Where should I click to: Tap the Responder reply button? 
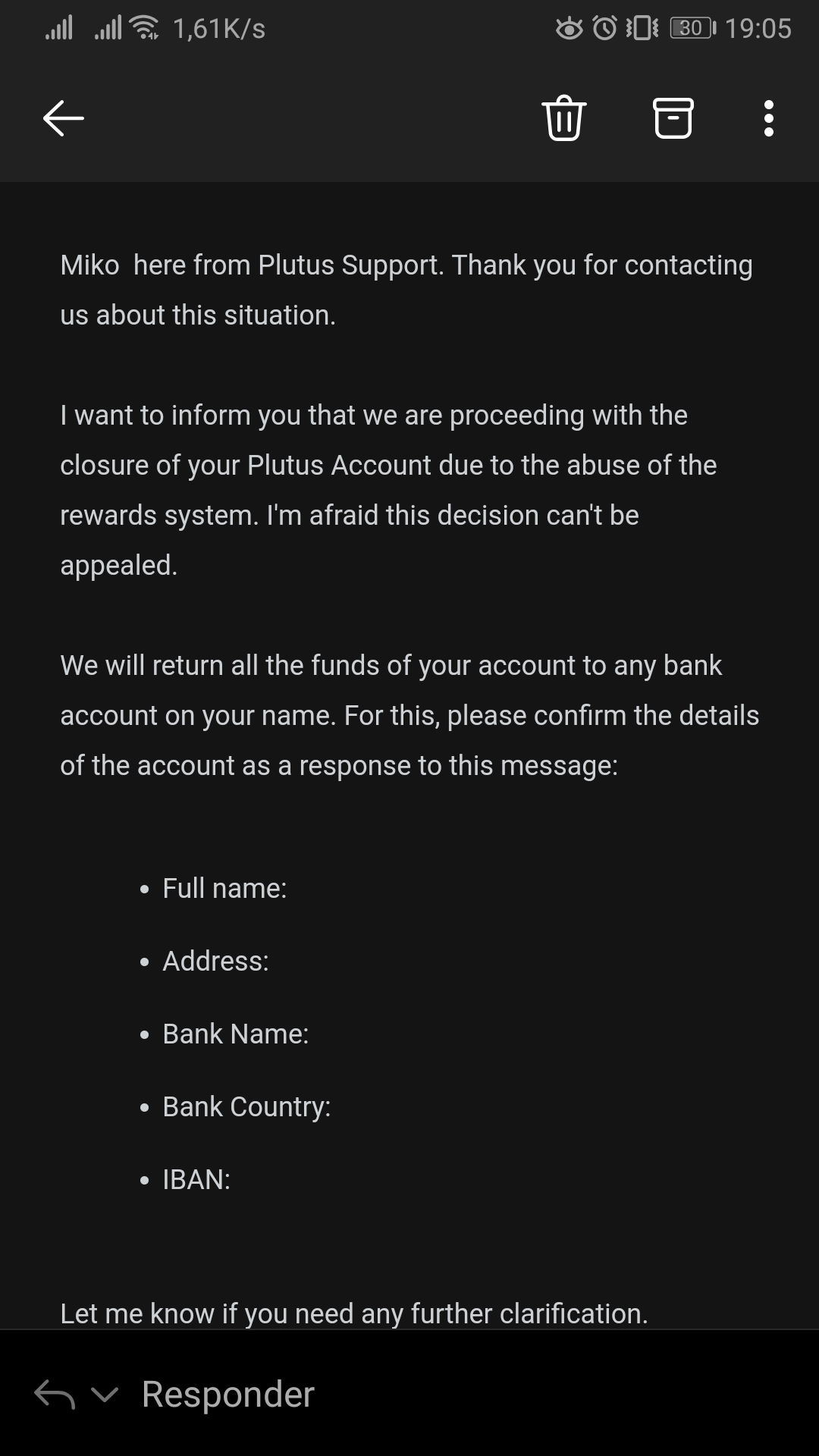(227, 1395)
